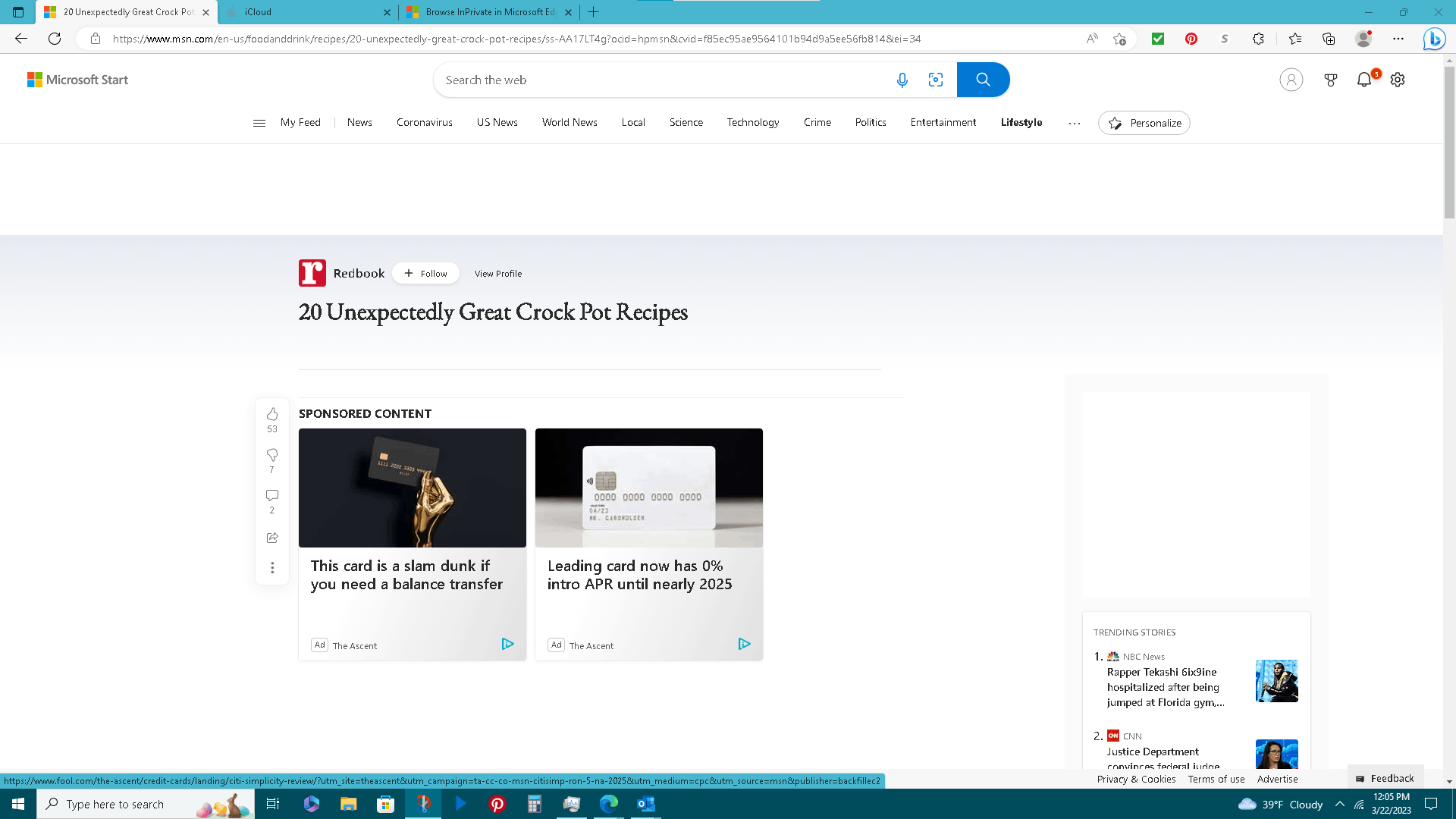Open Microsoft Rewards trophy icon

coord(1330,80)
